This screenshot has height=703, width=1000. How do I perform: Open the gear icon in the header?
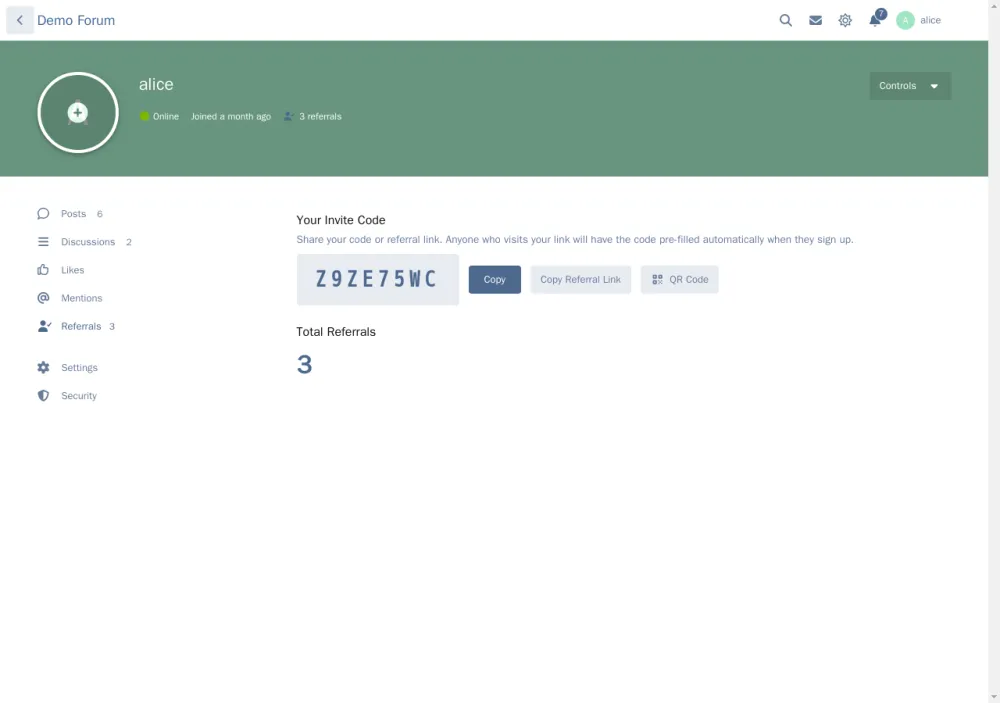[845, 20]
